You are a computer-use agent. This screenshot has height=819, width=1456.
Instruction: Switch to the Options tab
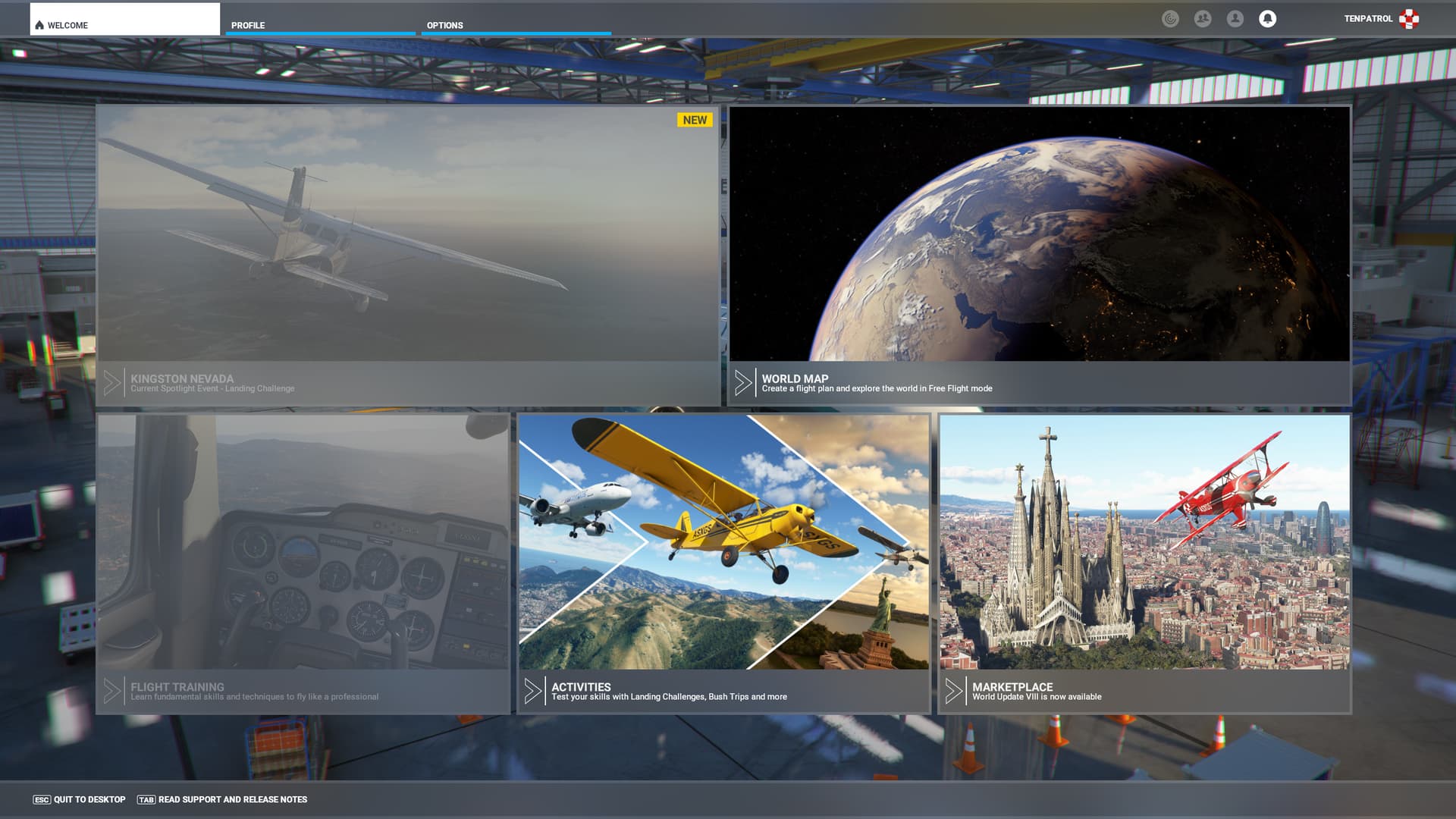coord(444,25)
